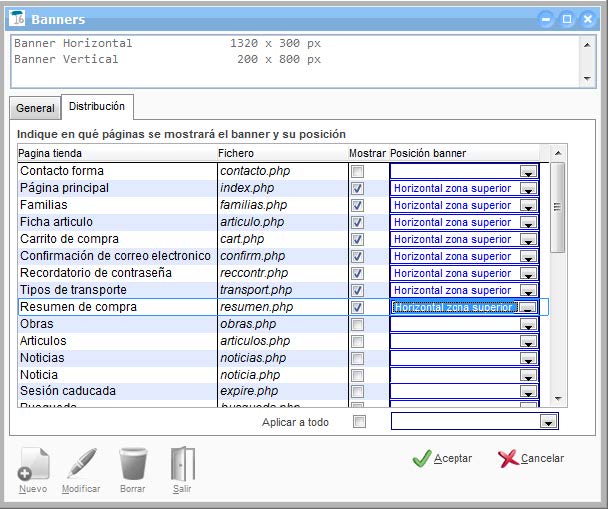The width and height of the screenshot is (609, 509).
Task: Click the Banners window title icon
Action: (17, 18)
